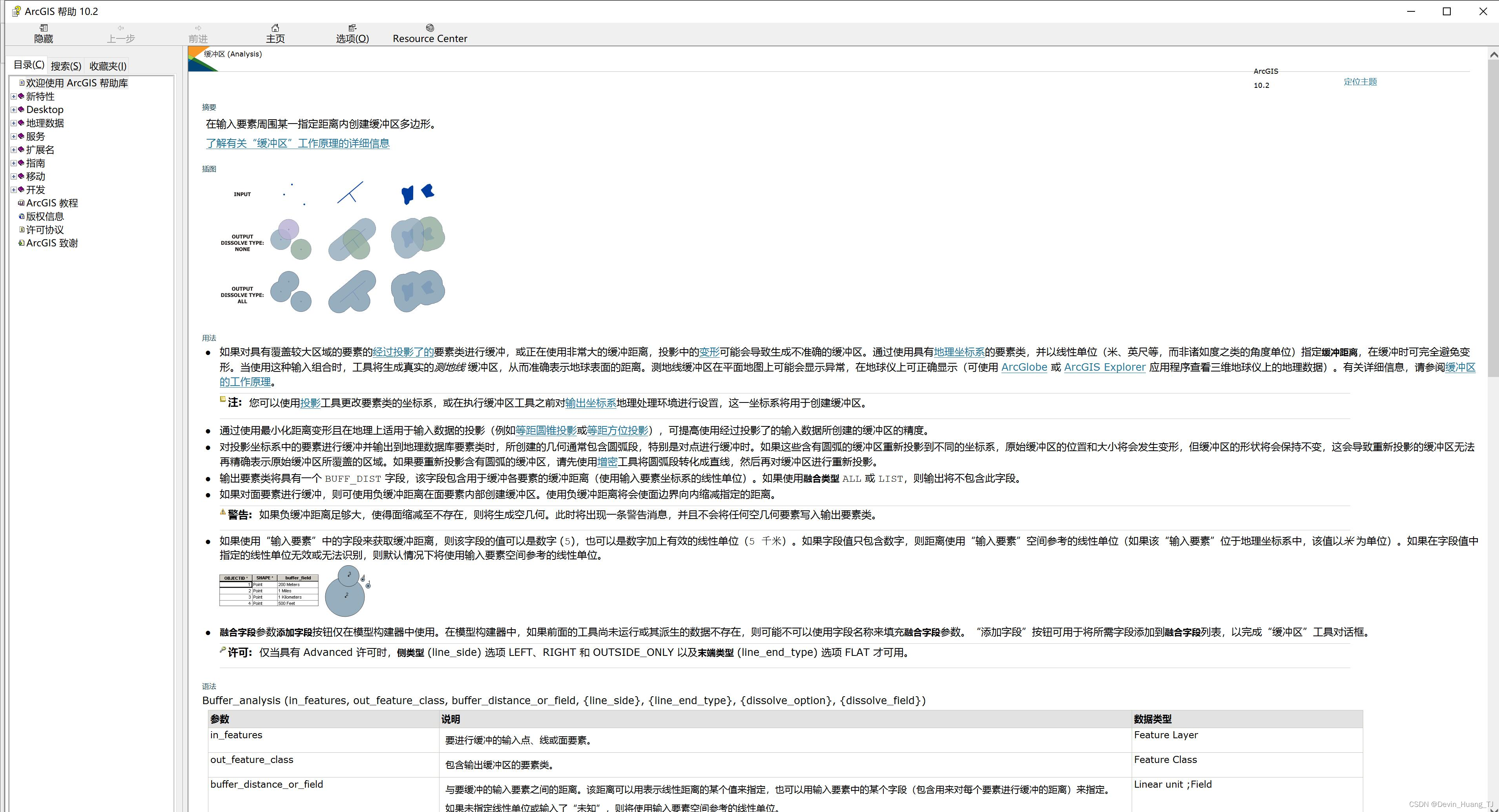Click the 变形 link
Screen dimensions: 1499x812
pyautogui.click(x=709, y=352)
